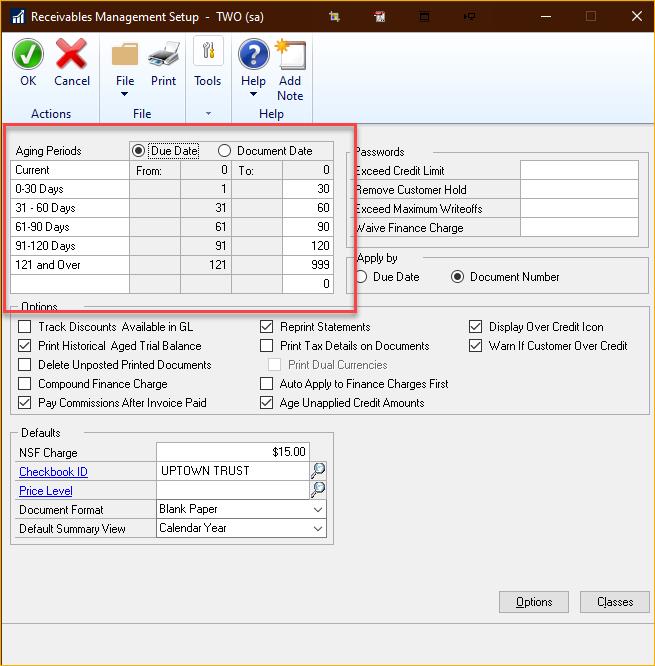Click the From value 31 cell

tap(206, 208)
